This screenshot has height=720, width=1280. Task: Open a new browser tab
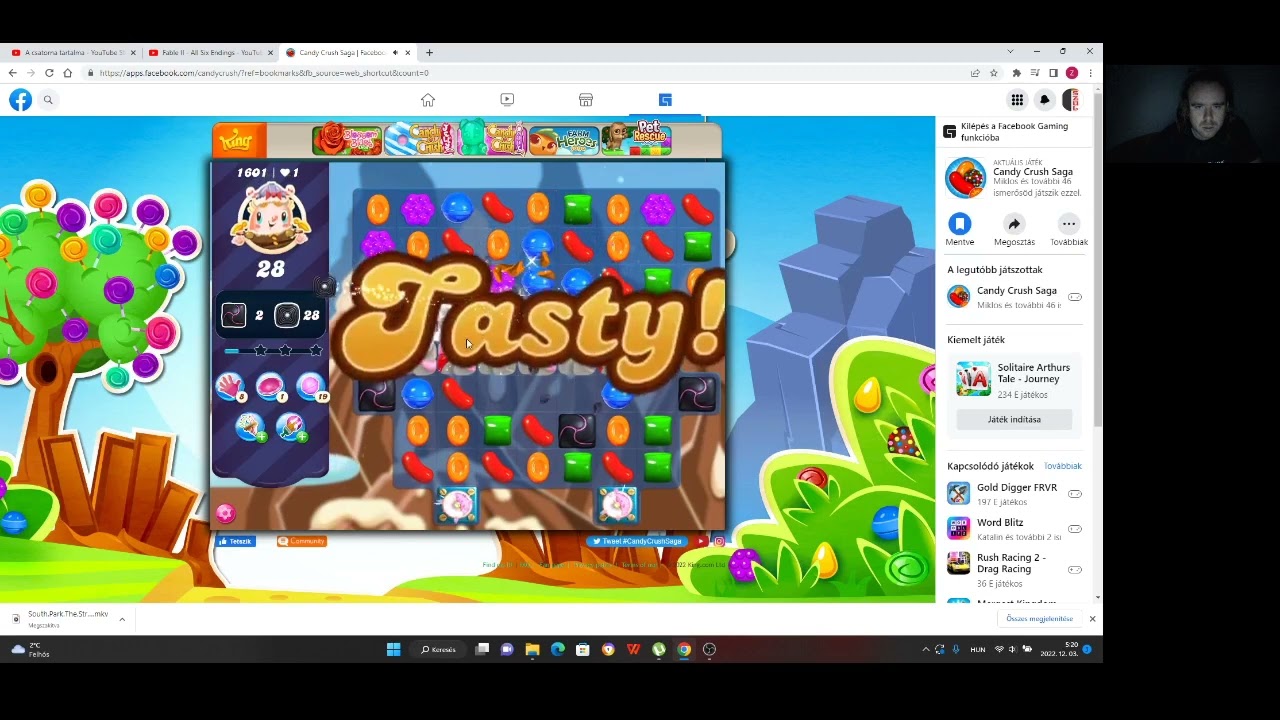(x=429, y=52)
